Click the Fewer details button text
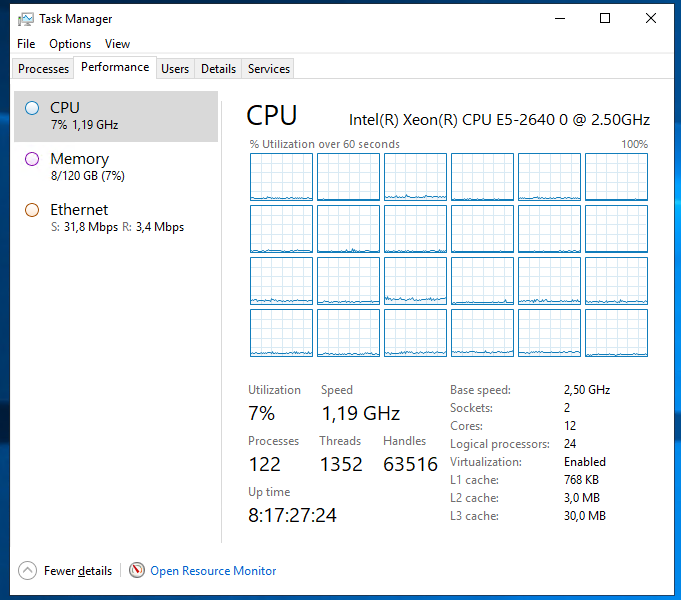 [78, 571]
